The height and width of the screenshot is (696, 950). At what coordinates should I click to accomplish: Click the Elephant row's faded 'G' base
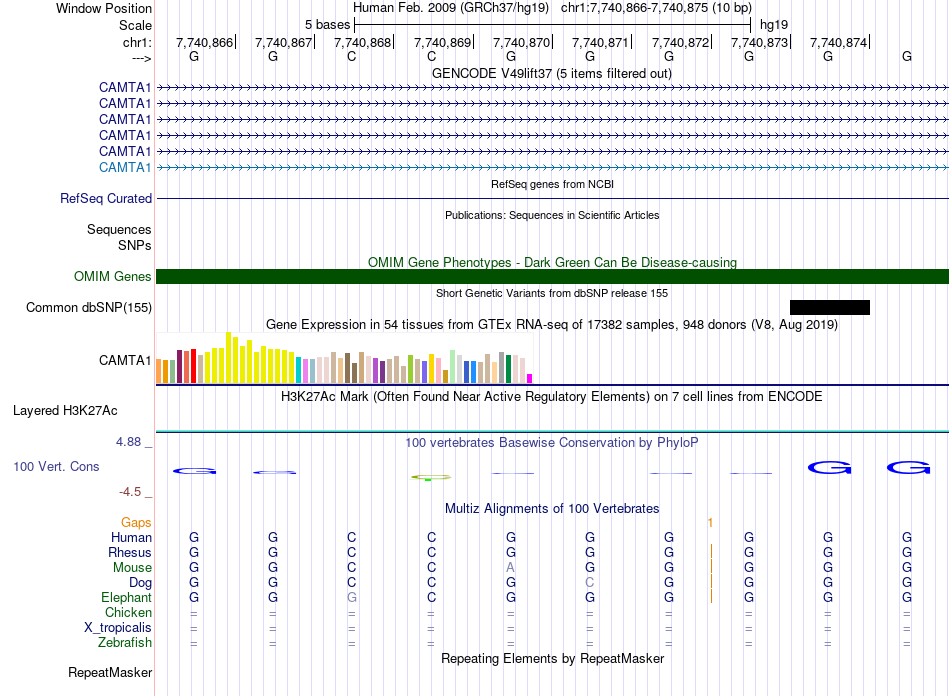pos(351,597)
